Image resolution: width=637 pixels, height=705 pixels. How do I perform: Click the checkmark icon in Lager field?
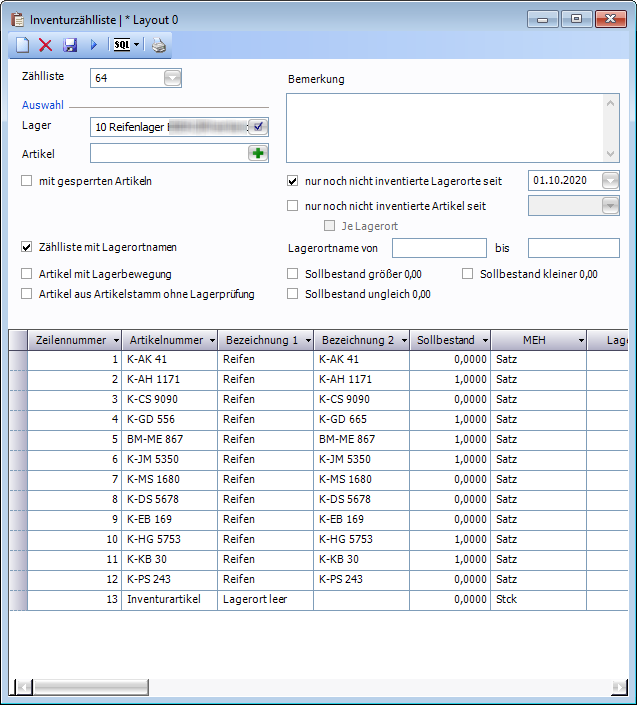(258, 127)
